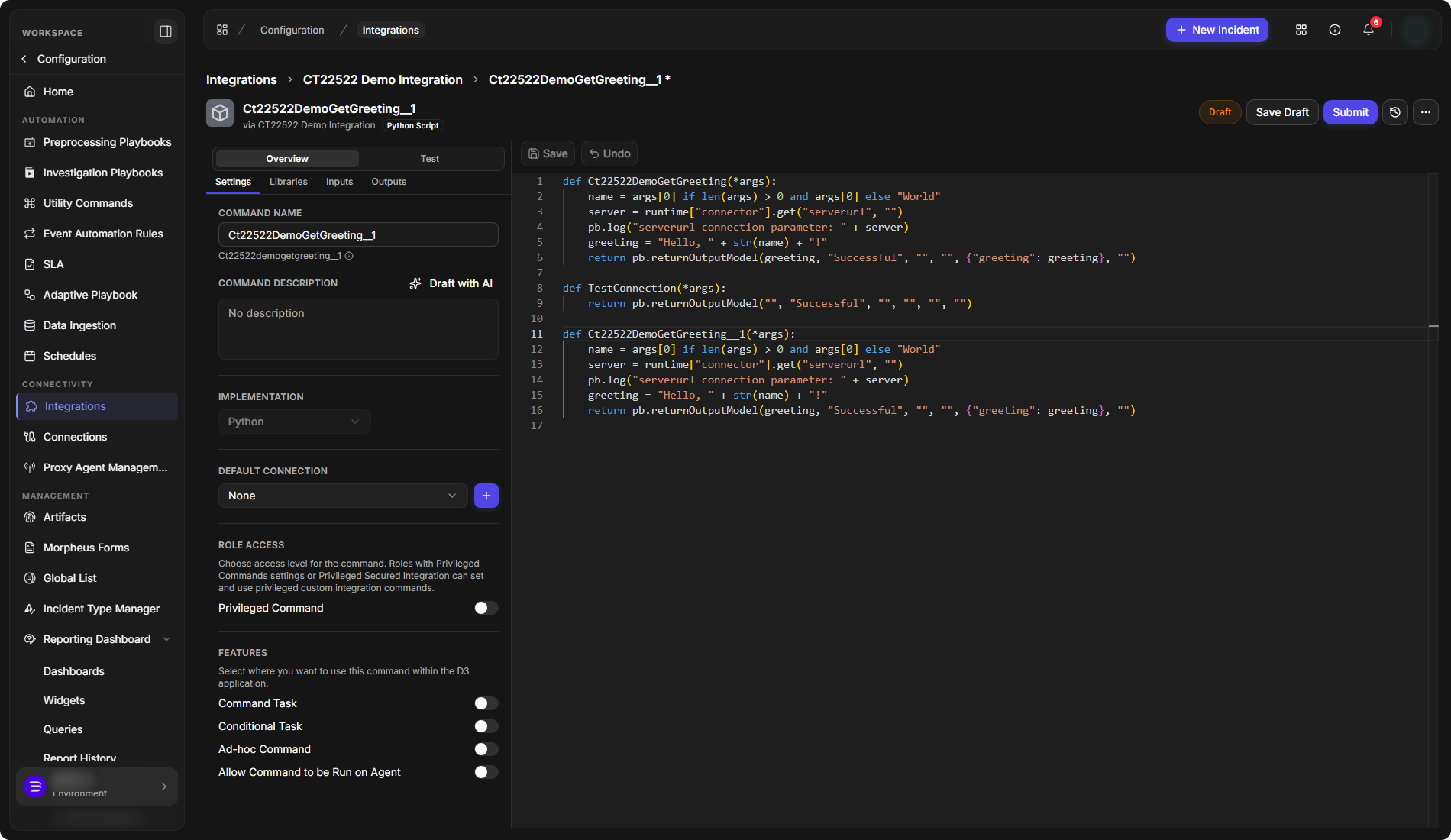Click Draft with AI sparkle icon
The height and width of the screenshot is (840, 1451).
(415, 283)
